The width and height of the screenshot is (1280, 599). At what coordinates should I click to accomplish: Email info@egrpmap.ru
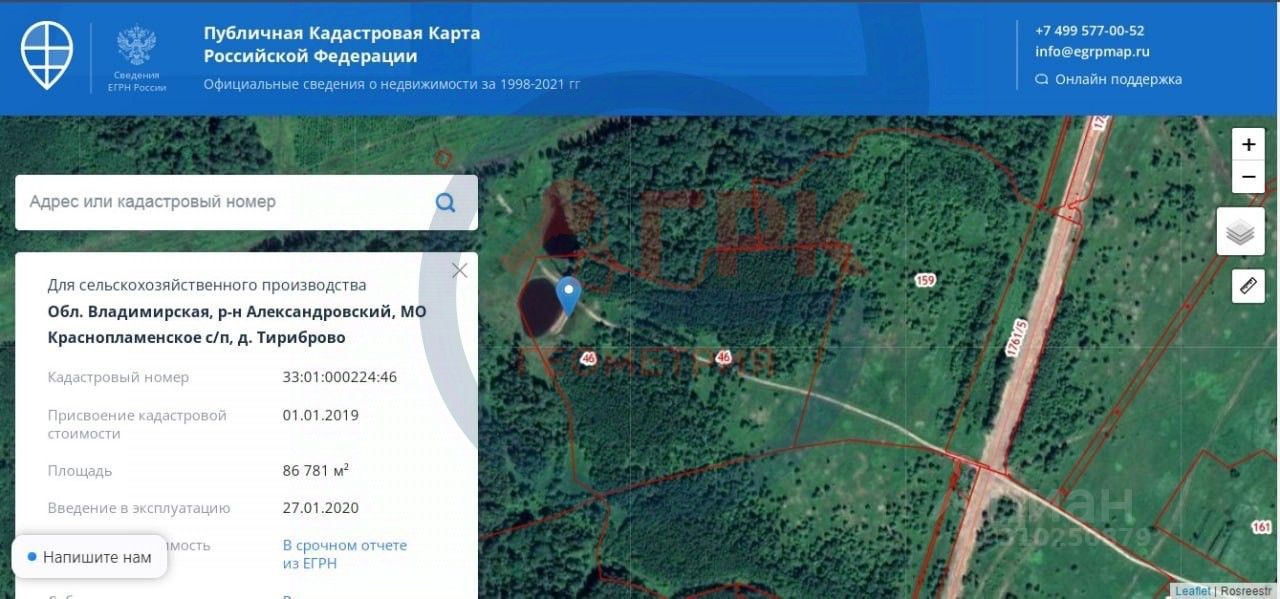[x=1092, y=52]
